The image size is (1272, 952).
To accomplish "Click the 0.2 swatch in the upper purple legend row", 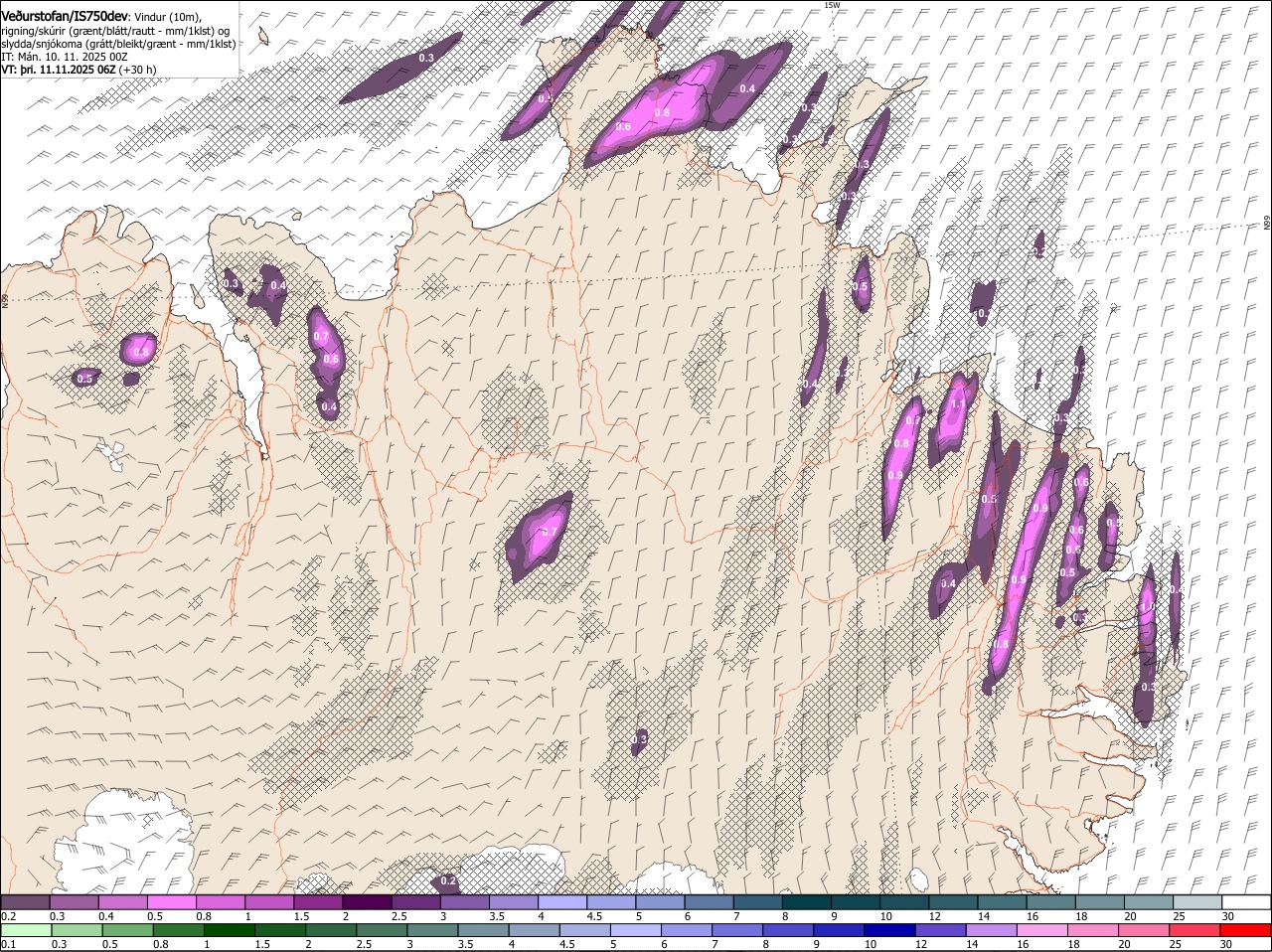I will [x=25, y=901].
